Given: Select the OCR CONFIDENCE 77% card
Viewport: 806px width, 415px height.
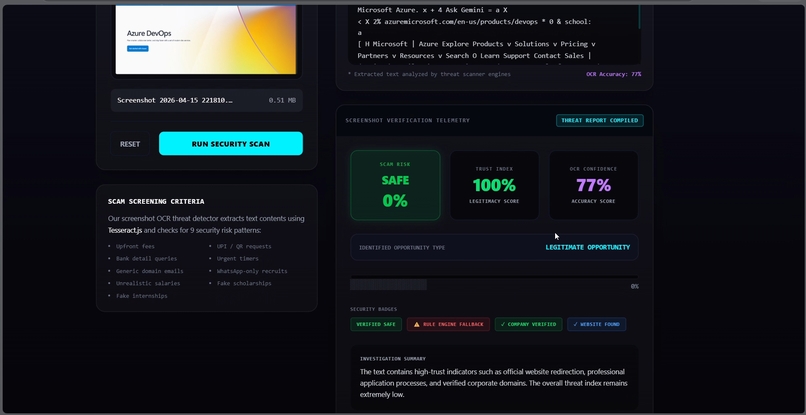Looking at the screenshot, I should click(x=593, y=185).
